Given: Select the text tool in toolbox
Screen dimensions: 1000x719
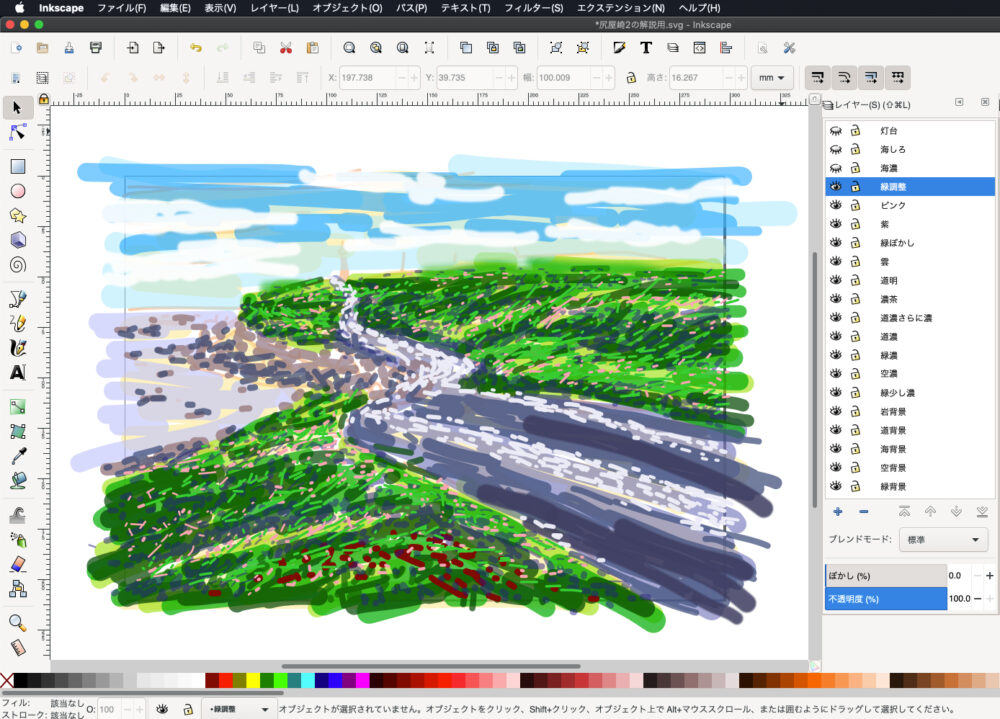Looking at the screenshot, I should pyautogui.click(x=17, y=372).
